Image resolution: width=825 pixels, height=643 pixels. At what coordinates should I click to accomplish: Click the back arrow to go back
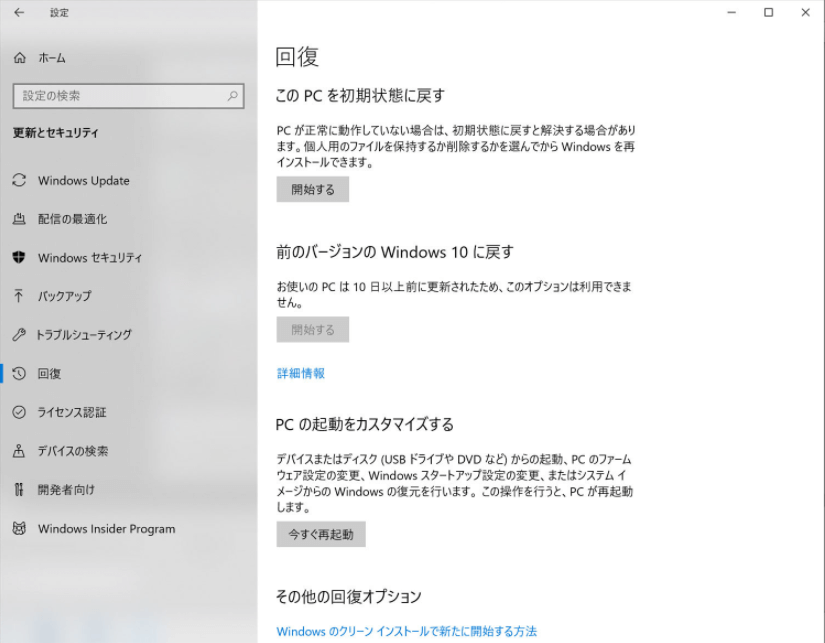coord(18,13)
